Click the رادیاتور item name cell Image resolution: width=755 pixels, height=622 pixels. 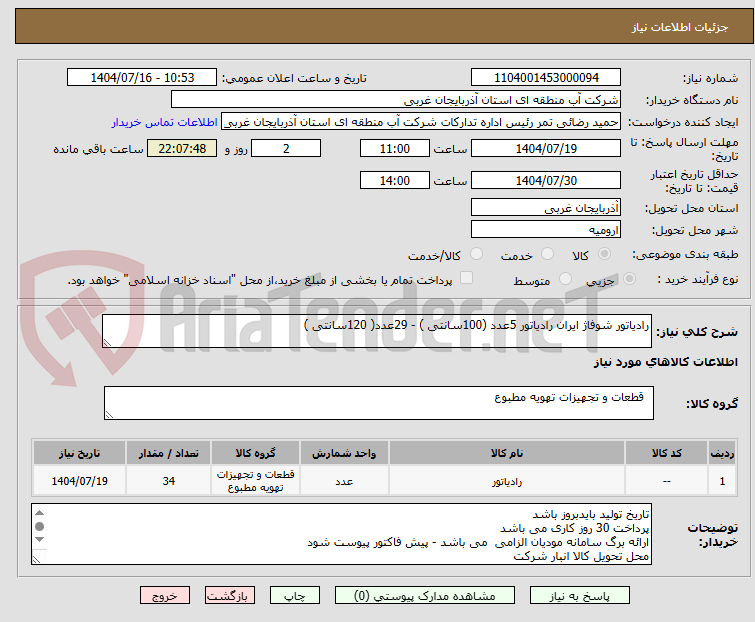pos(507,481)
